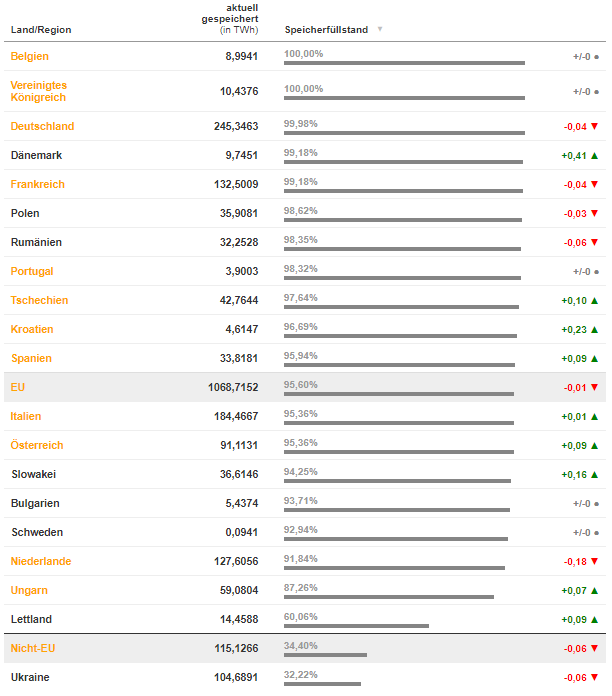Click the Italien storage value 184,4667

pyautogui.click(x=235, y=416)
